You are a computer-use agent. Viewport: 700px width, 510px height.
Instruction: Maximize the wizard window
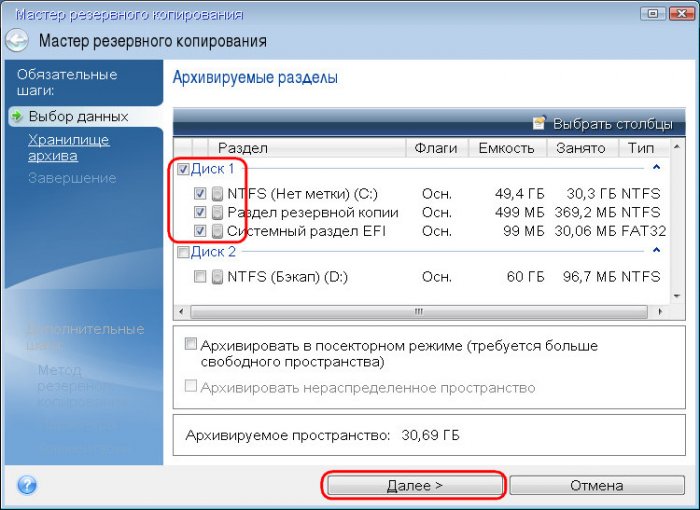653,14
